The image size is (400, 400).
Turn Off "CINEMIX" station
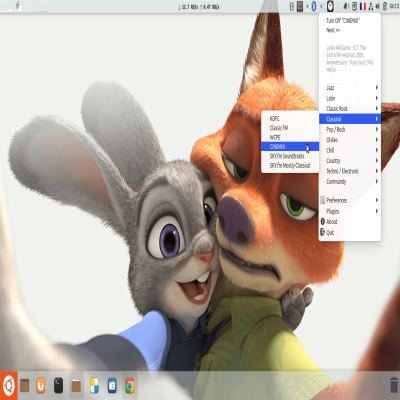coord(350,21)
